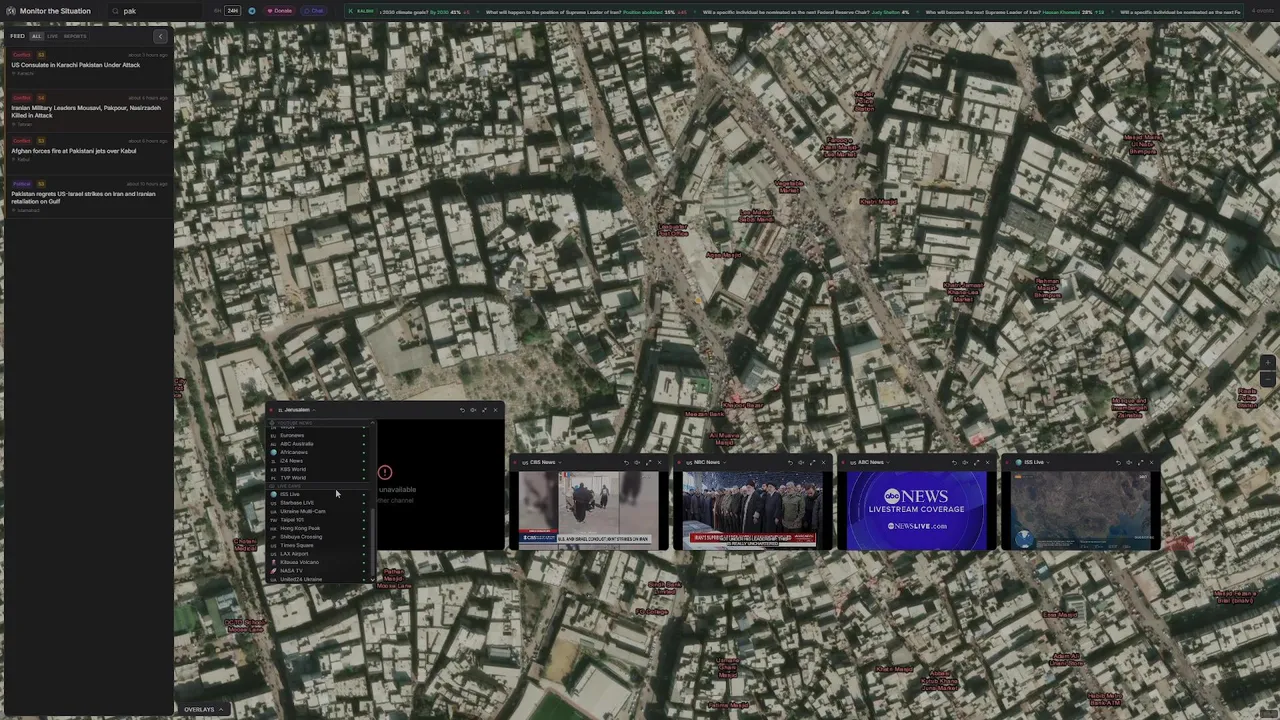1280x720 pixels.
Task: Open the NBC News channel dropdown
Action: pos(706,462)
